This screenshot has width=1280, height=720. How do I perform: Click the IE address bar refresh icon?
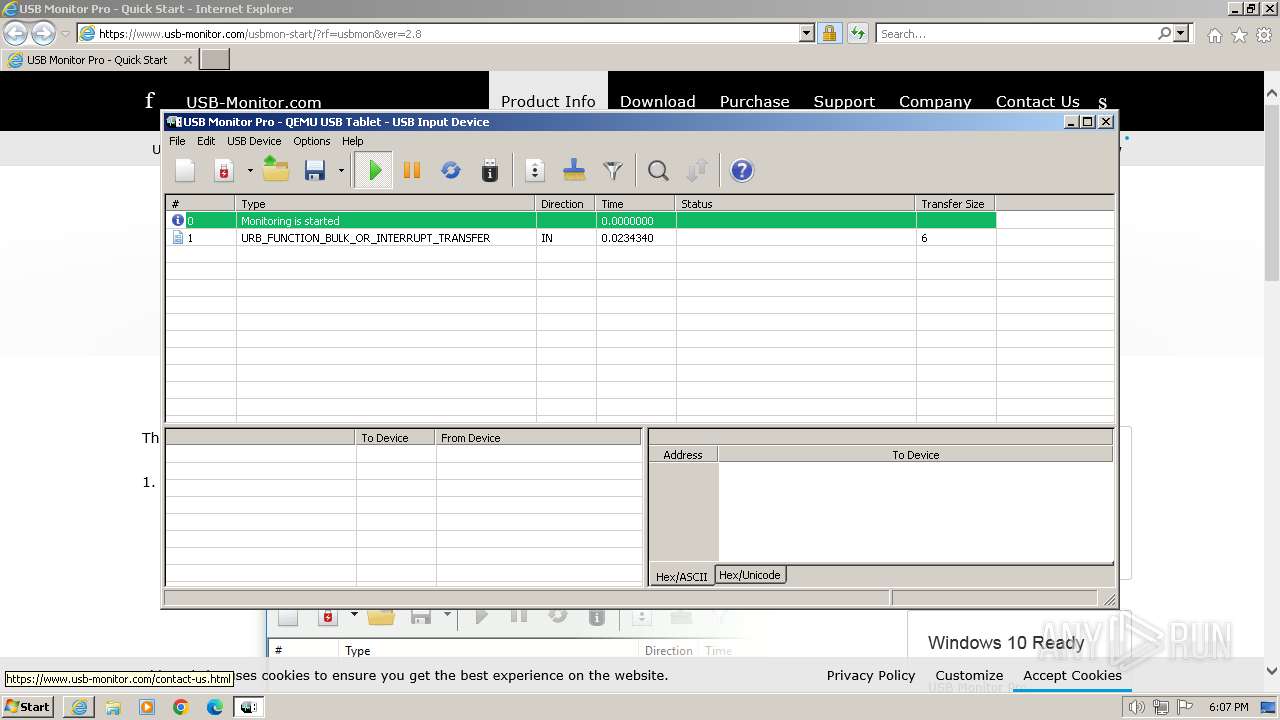pos(857,34)
